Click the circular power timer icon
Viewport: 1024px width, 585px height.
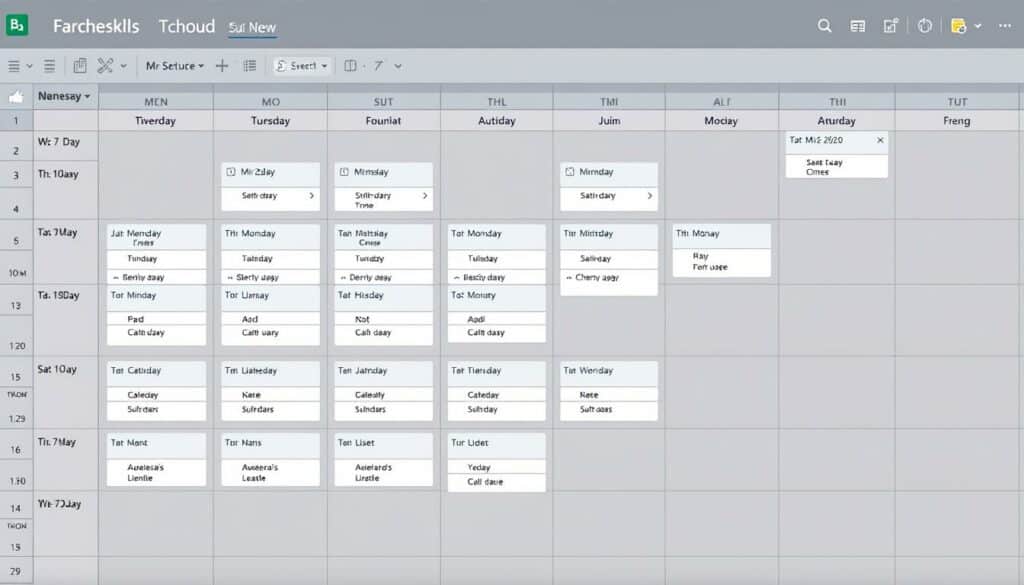pyautogui.click(x=925, y=26)
